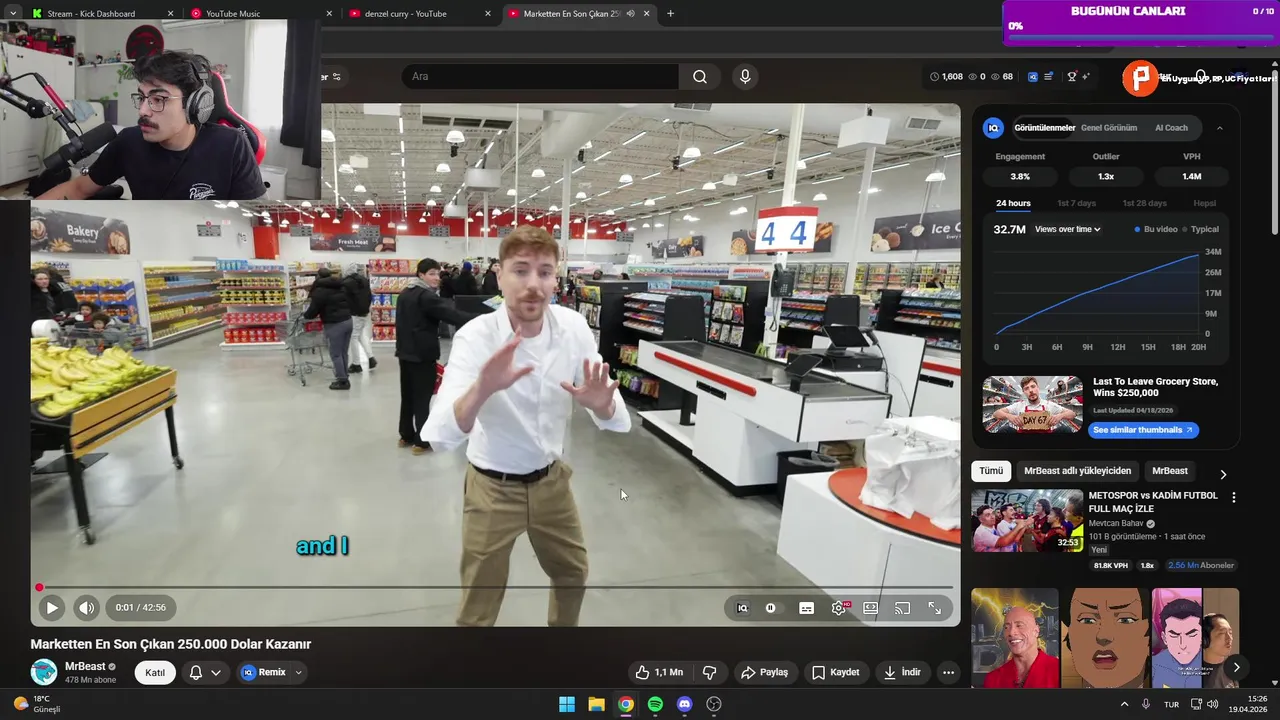Select the Tümü filter chip
Screen dimensions: 1280x720
(x=991, y=471)
